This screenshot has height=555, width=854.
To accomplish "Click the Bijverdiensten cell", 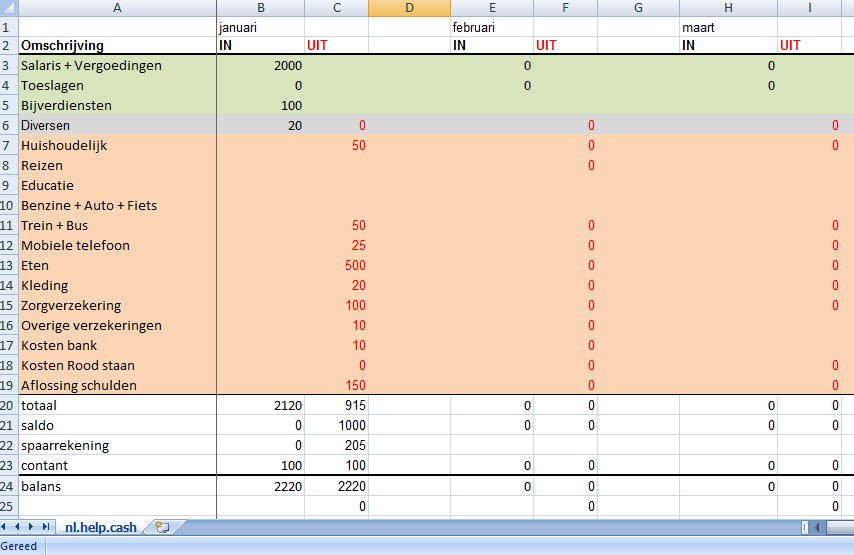I will 117,105.
